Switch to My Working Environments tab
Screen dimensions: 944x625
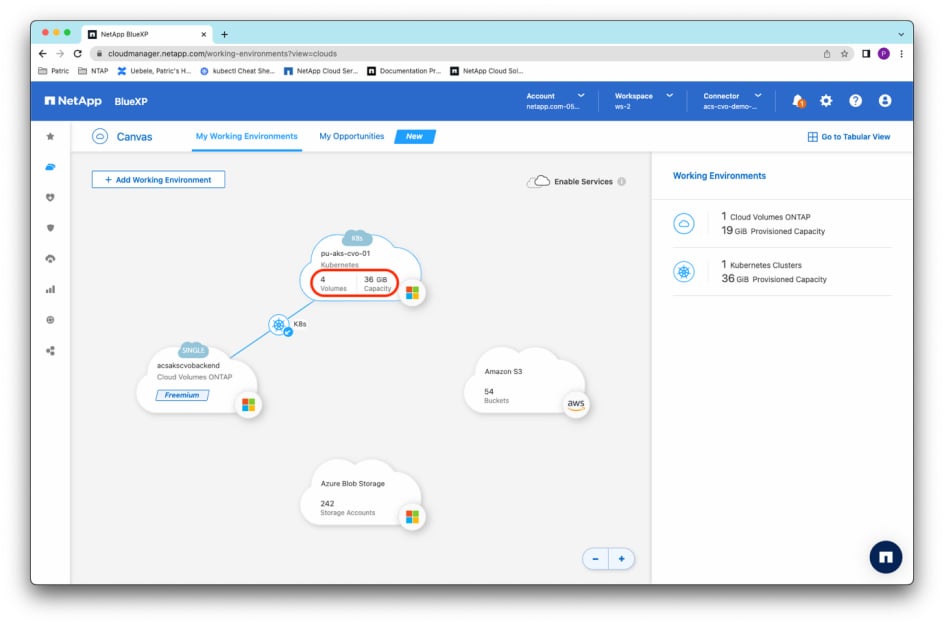[246, 136]
